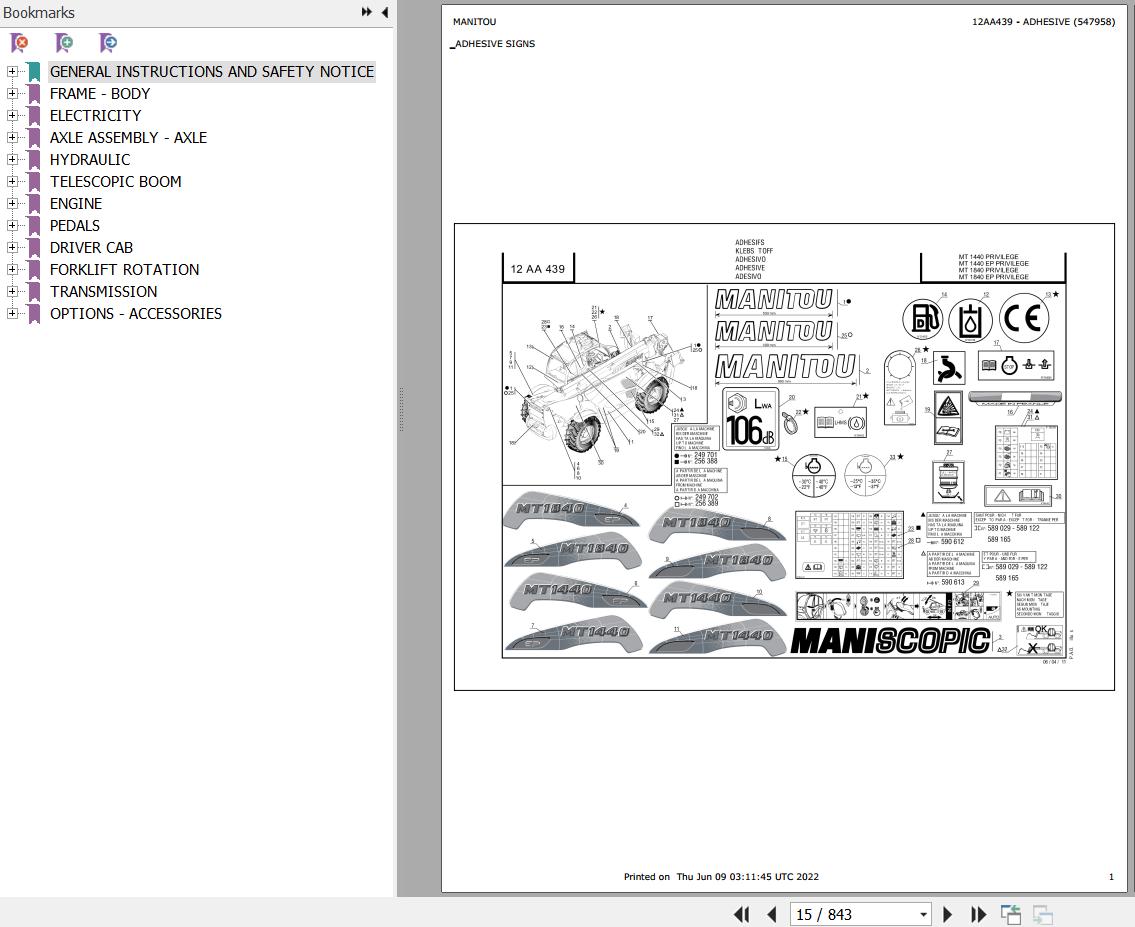The image size is (1135, 927).
Task: Click the Bookmarks panel title
Action: [39, 12]
